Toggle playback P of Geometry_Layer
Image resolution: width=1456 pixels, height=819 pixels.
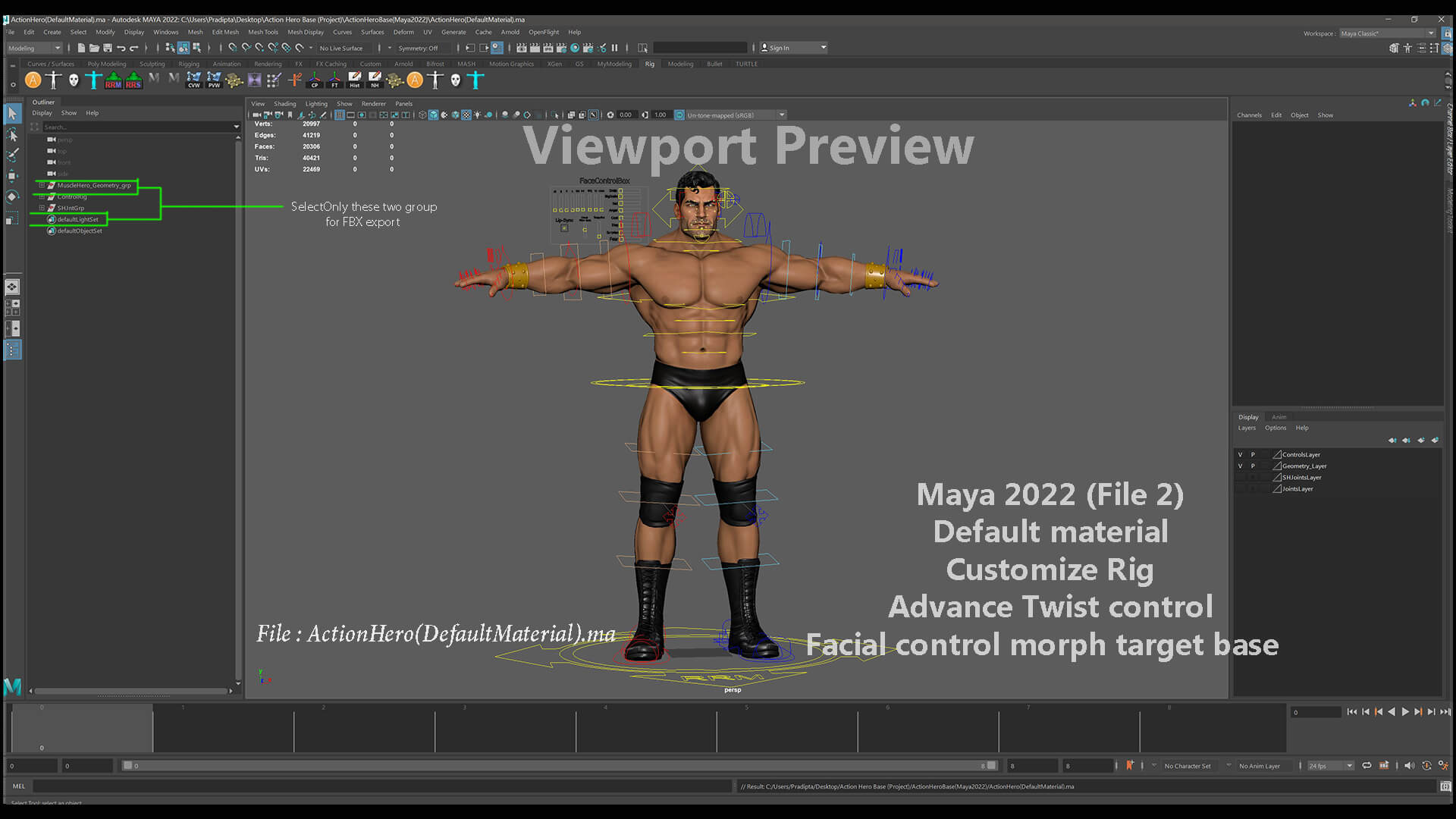click(1253, 466)
